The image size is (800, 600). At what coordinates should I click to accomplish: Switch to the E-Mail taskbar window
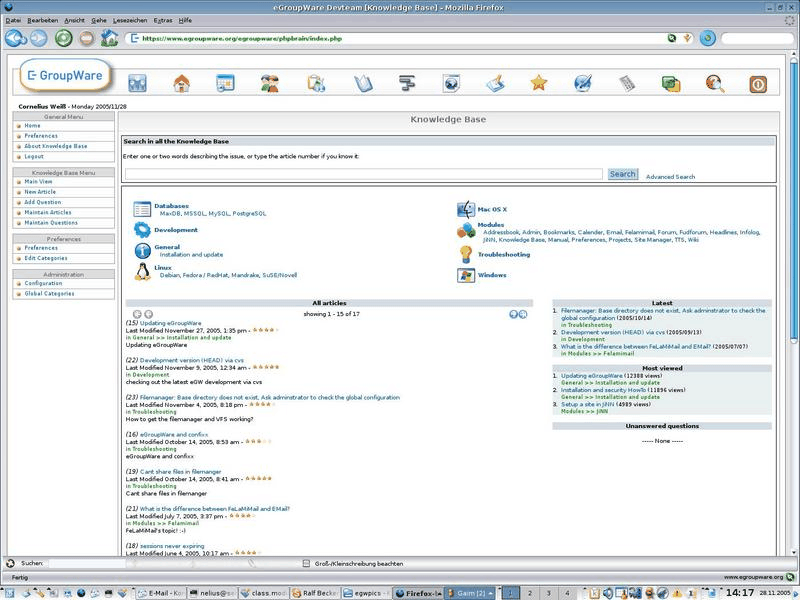click(161, 593)
